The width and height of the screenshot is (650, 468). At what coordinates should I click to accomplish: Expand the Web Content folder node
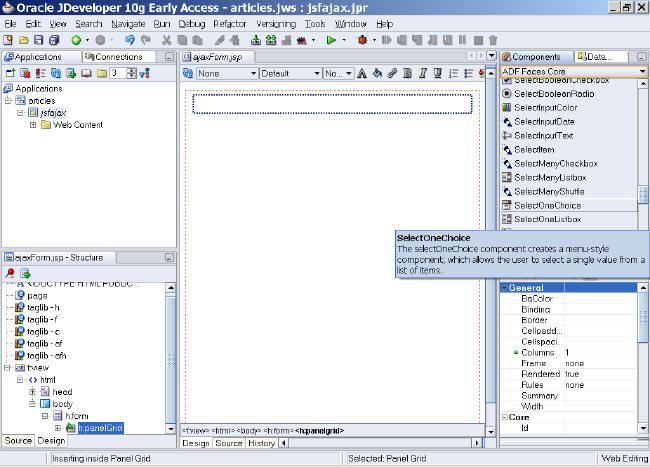click(x=33, y=125)
